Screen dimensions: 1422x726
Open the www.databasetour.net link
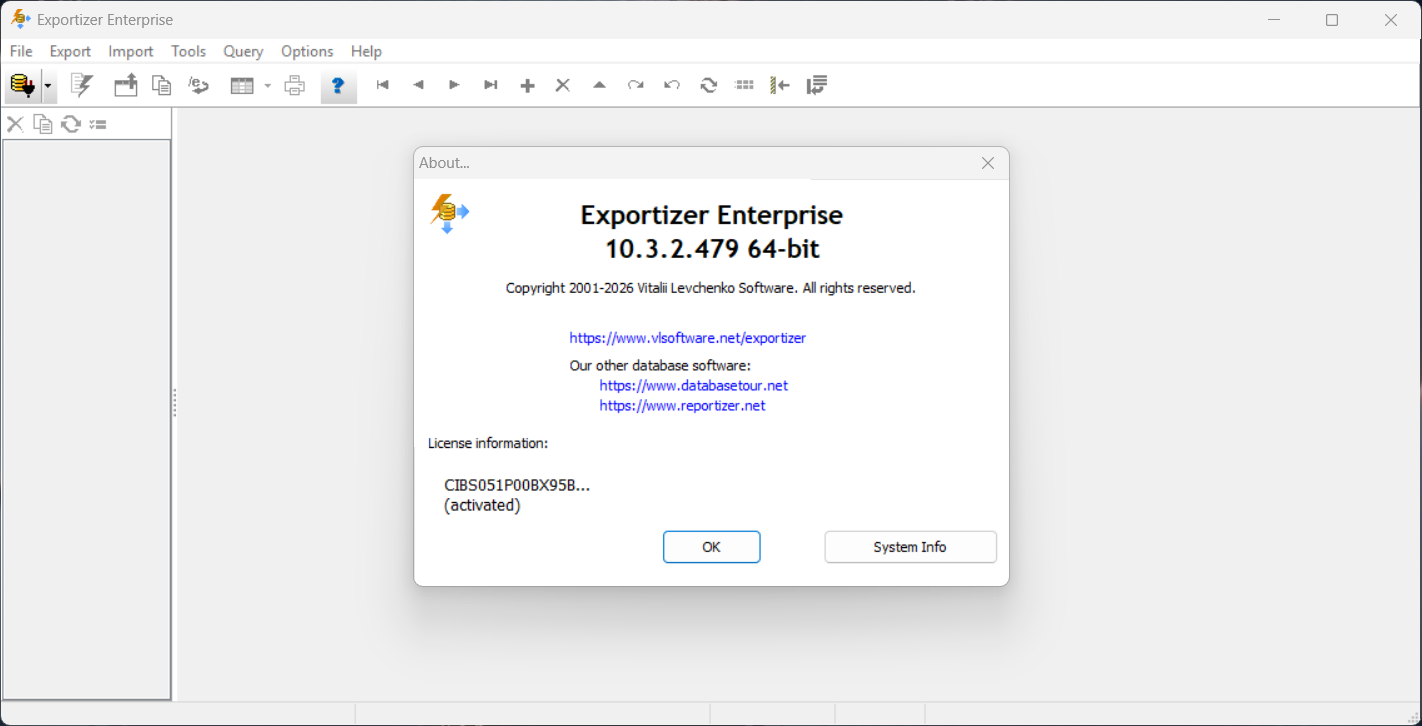click(694, 385)
